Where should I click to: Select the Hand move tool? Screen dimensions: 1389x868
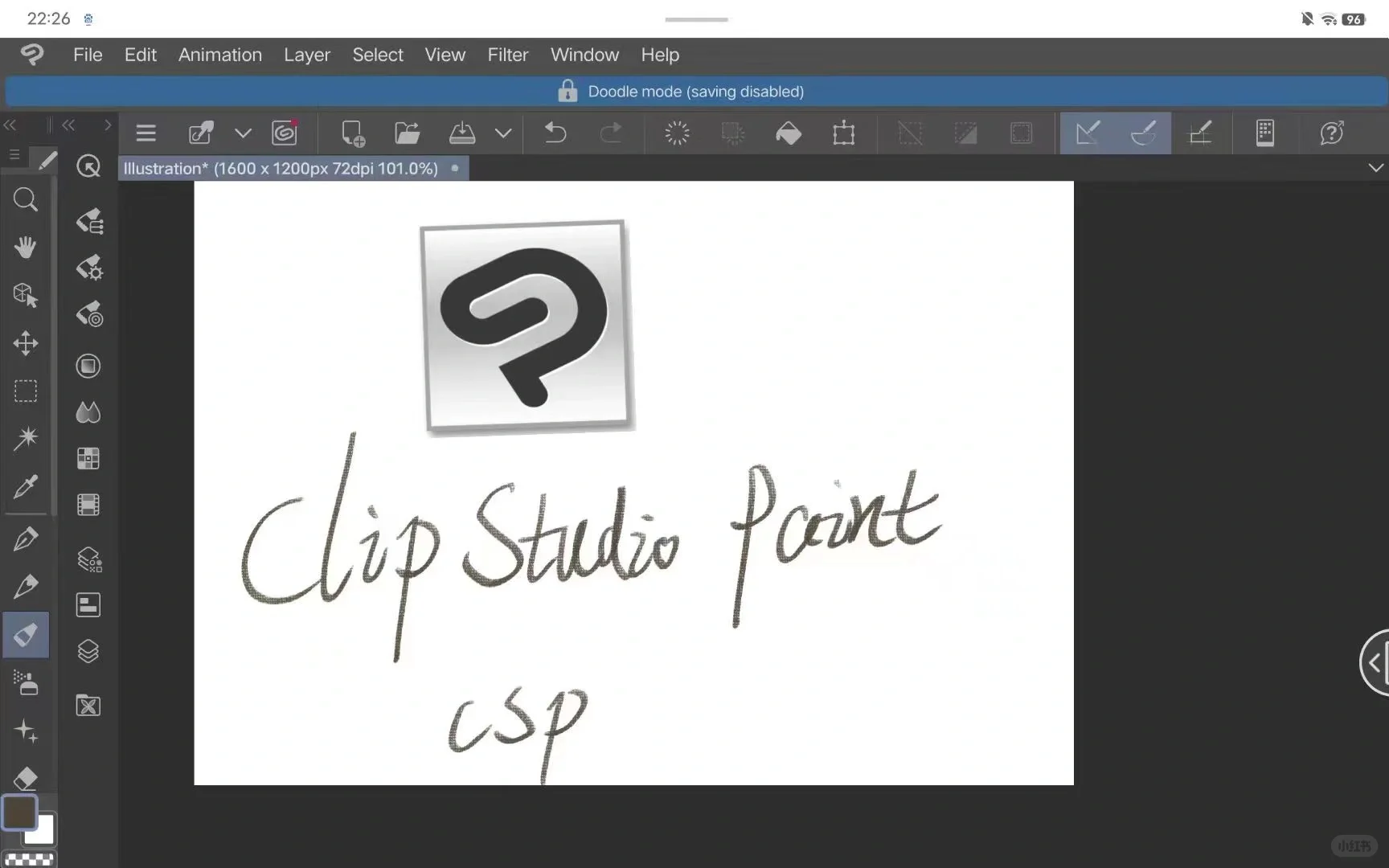click(x=26, y=248)
